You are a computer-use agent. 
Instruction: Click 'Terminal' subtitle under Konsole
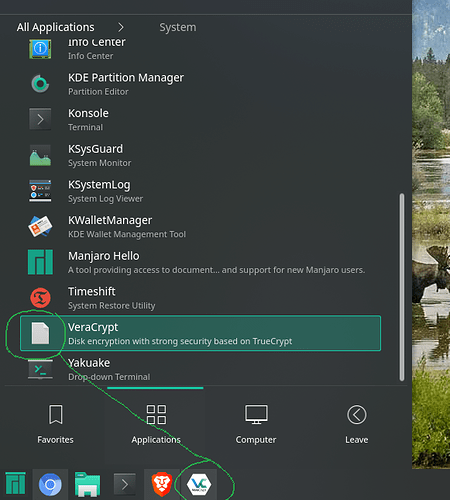click(85, 127)
